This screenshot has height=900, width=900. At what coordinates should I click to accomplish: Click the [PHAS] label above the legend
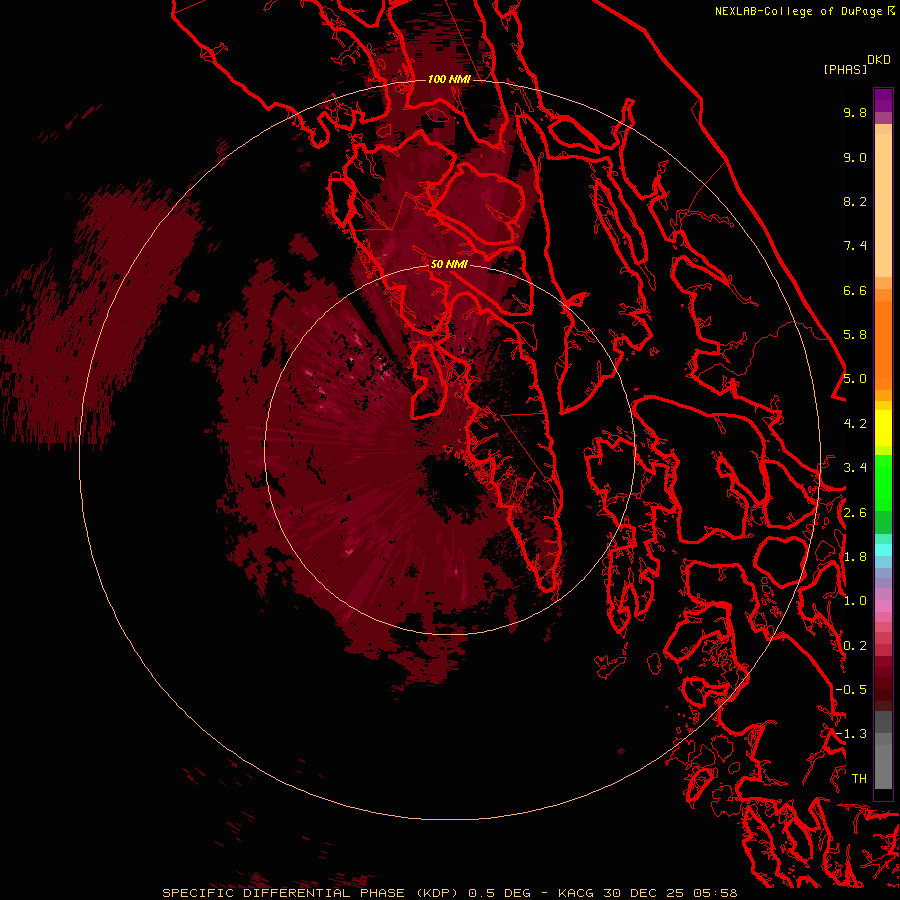(845, 69)
